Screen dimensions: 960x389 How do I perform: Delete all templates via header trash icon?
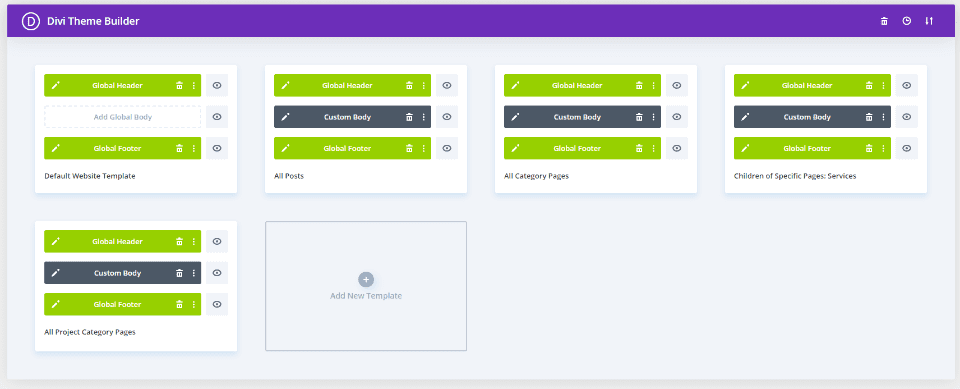coord(884,21)
